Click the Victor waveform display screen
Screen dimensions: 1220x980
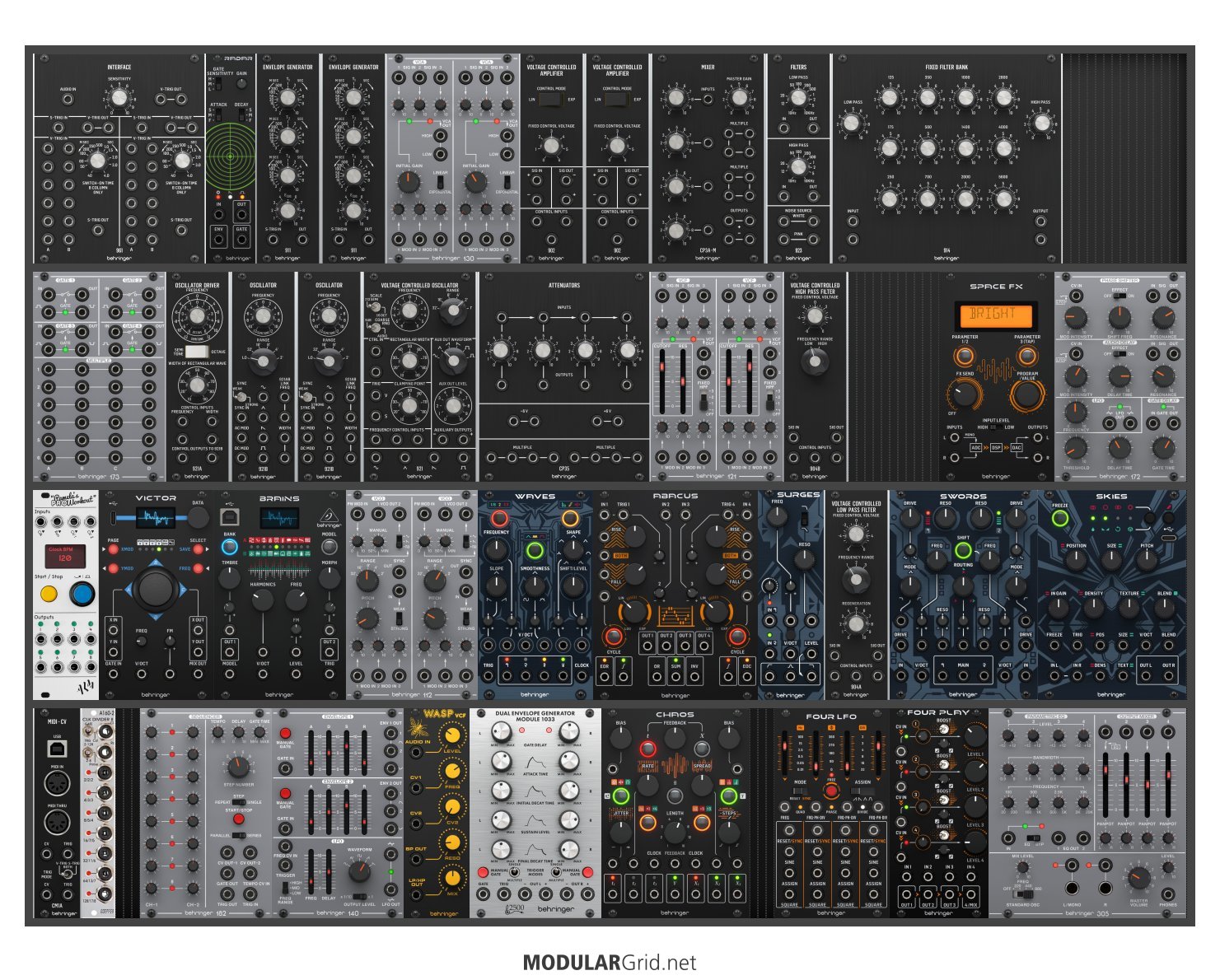(x=154, y=517)
